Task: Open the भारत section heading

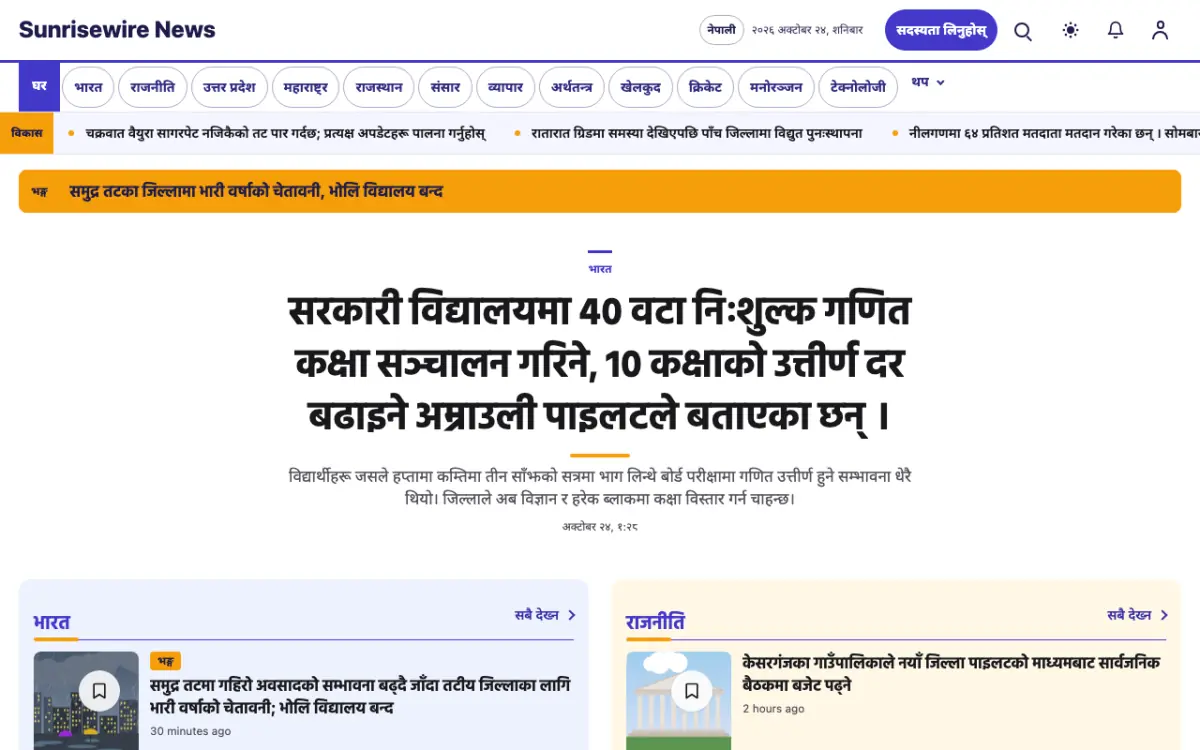Action: pyautogui.click(x=52, y=623)
